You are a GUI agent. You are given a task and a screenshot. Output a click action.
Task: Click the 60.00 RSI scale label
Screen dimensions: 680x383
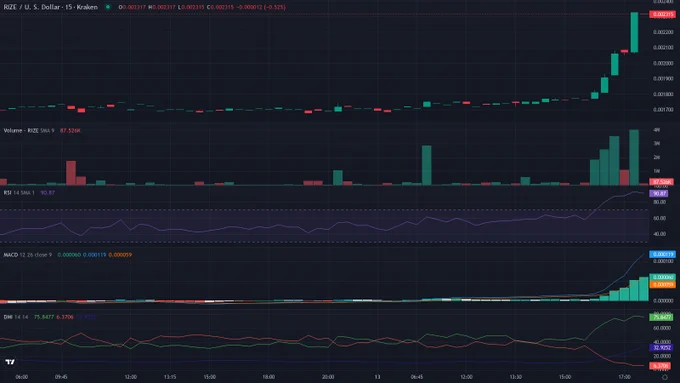coord(660,218)
